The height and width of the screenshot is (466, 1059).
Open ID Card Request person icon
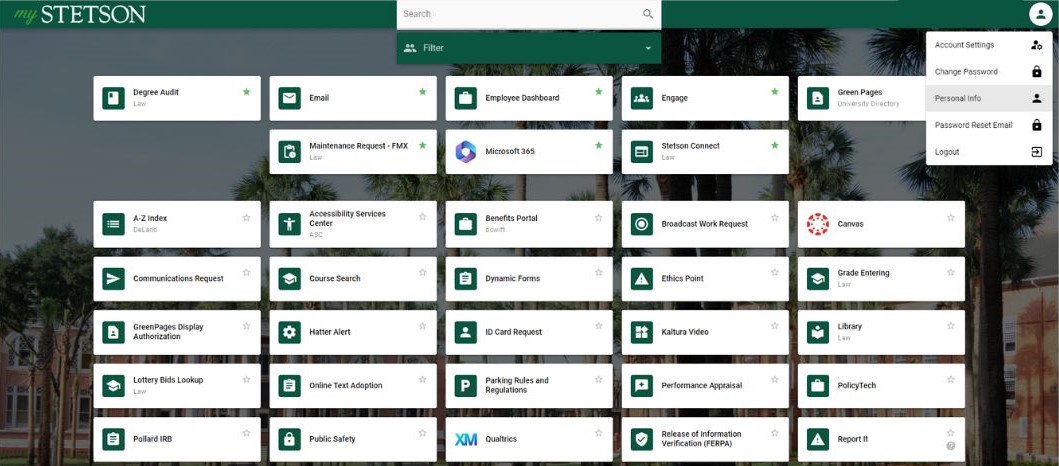coord(466,332)
